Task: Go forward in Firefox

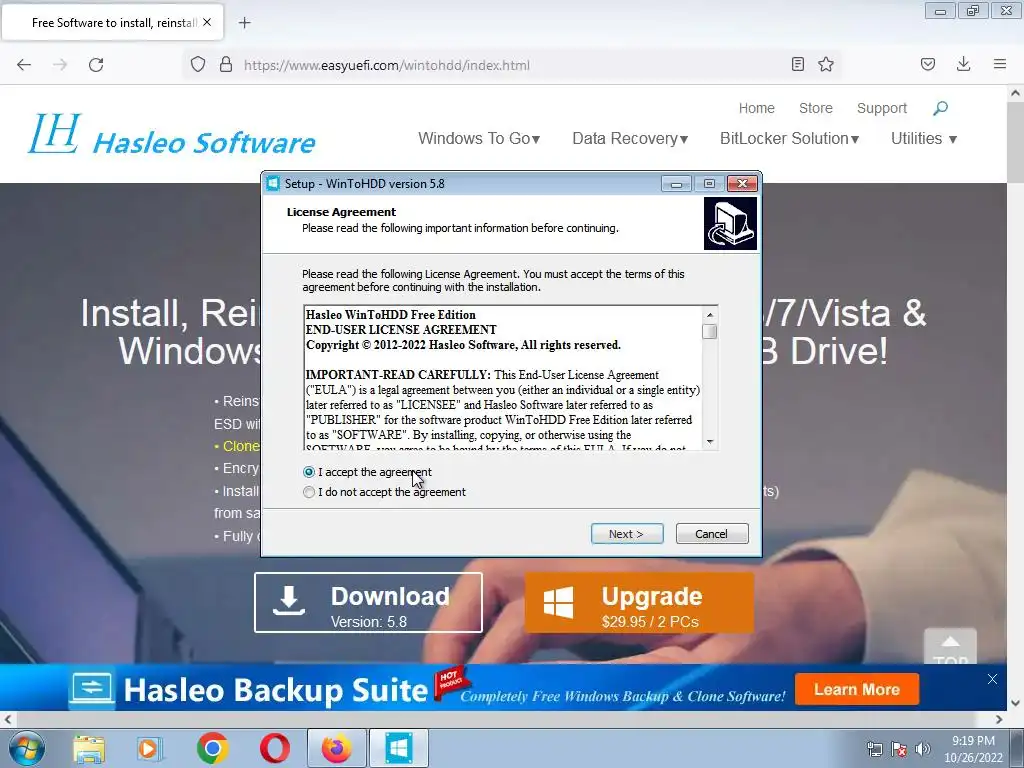Action: pos(60,65)
